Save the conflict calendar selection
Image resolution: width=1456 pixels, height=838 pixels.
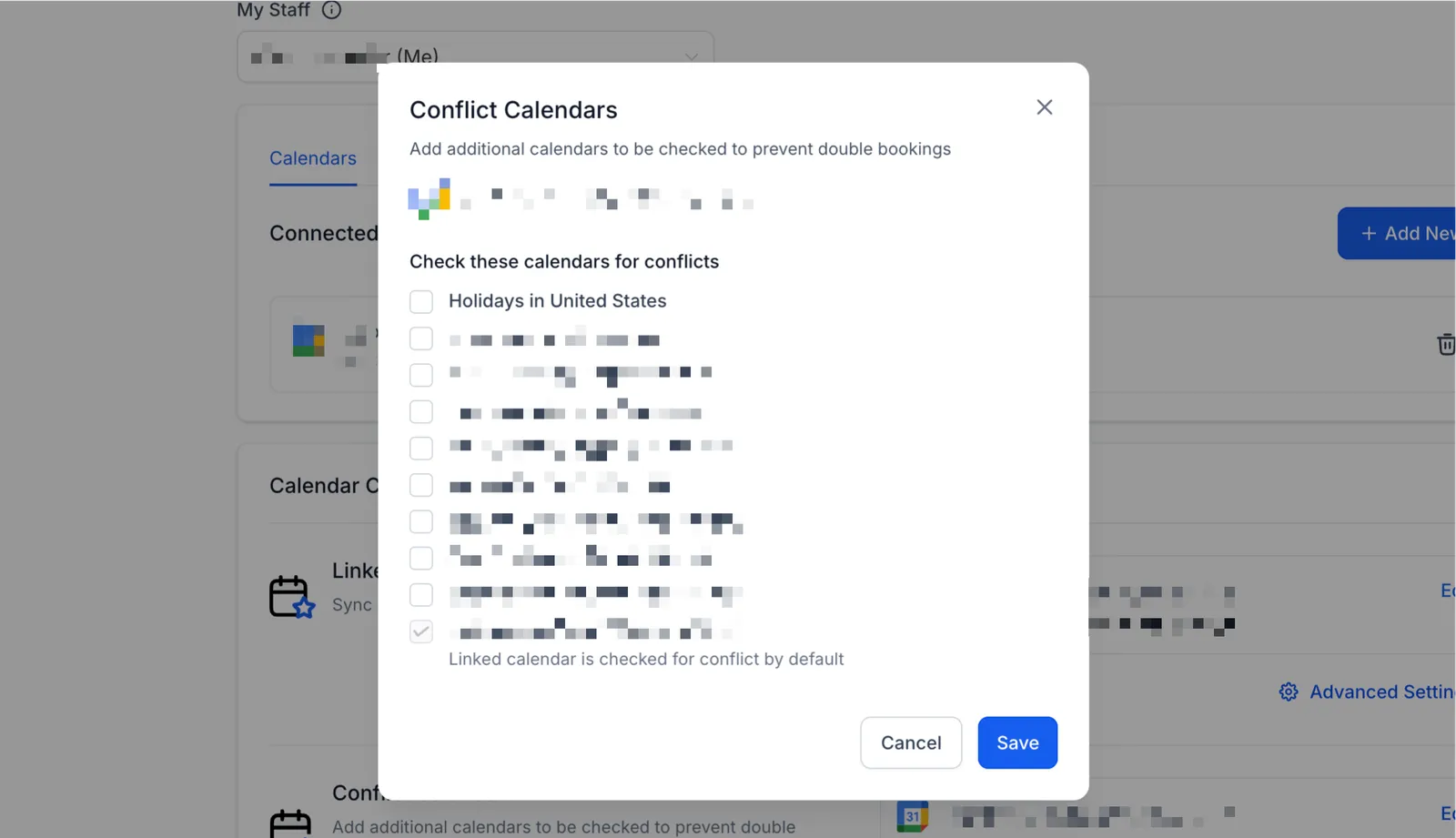pyautogui.click(x=1017, y=742)
